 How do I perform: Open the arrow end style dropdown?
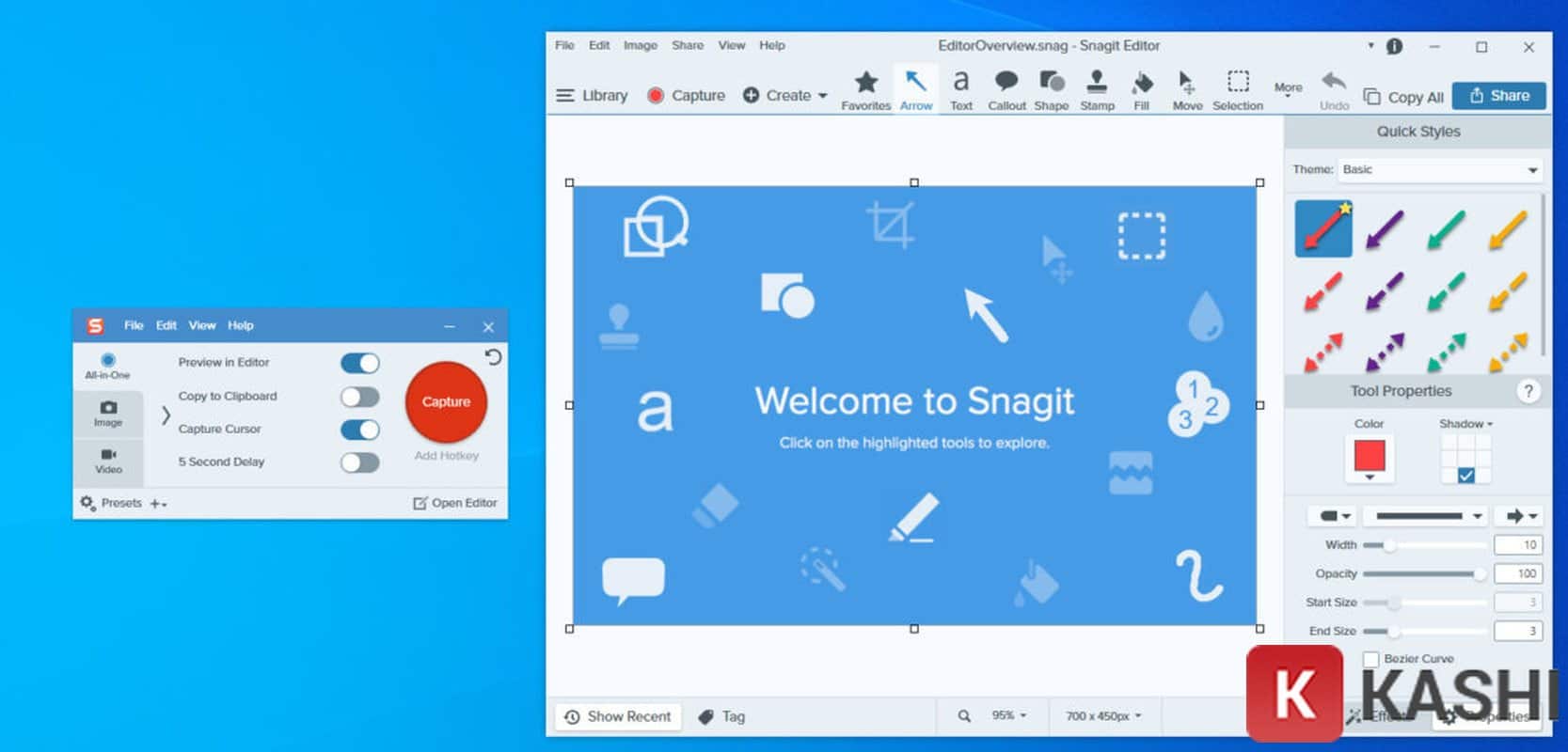point(1520,516)
